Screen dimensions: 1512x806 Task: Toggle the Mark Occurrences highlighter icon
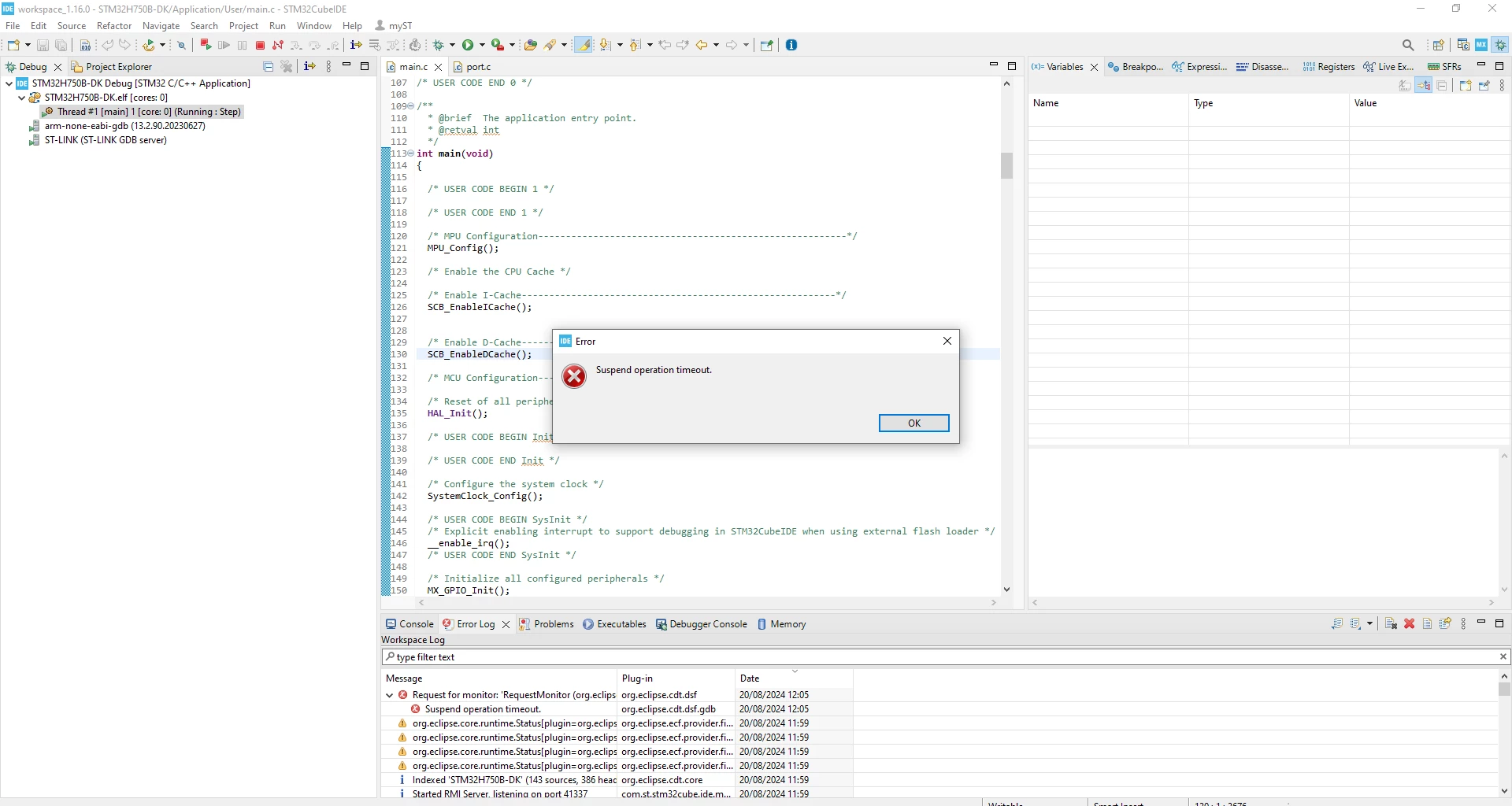584,45
